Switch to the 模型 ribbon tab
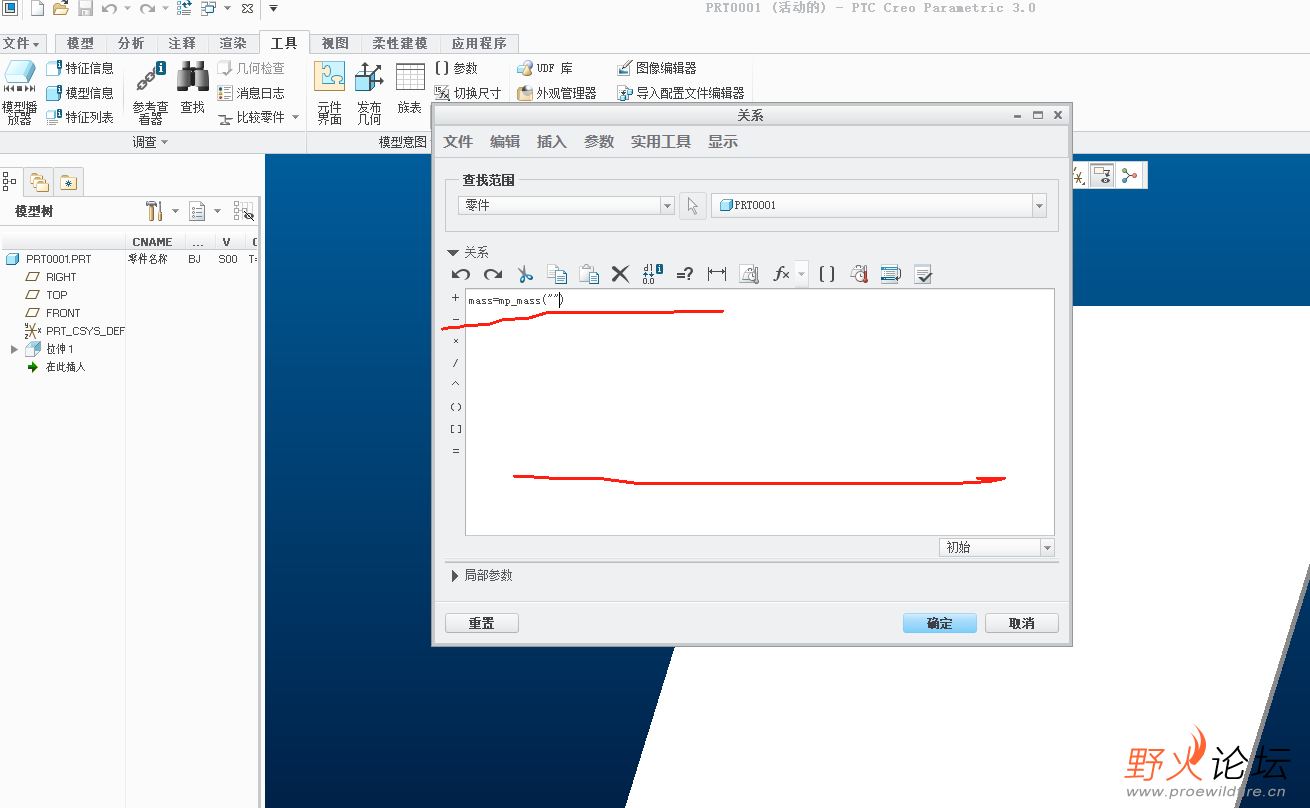Viewport: 1310px width, 808px height. click(80, 43)
